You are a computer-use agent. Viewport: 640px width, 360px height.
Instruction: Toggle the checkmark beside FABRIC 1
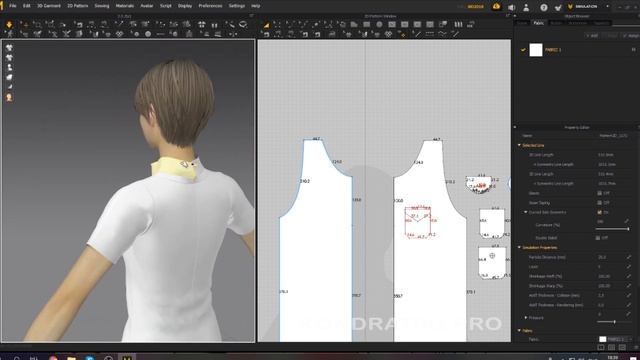[523, 50]
